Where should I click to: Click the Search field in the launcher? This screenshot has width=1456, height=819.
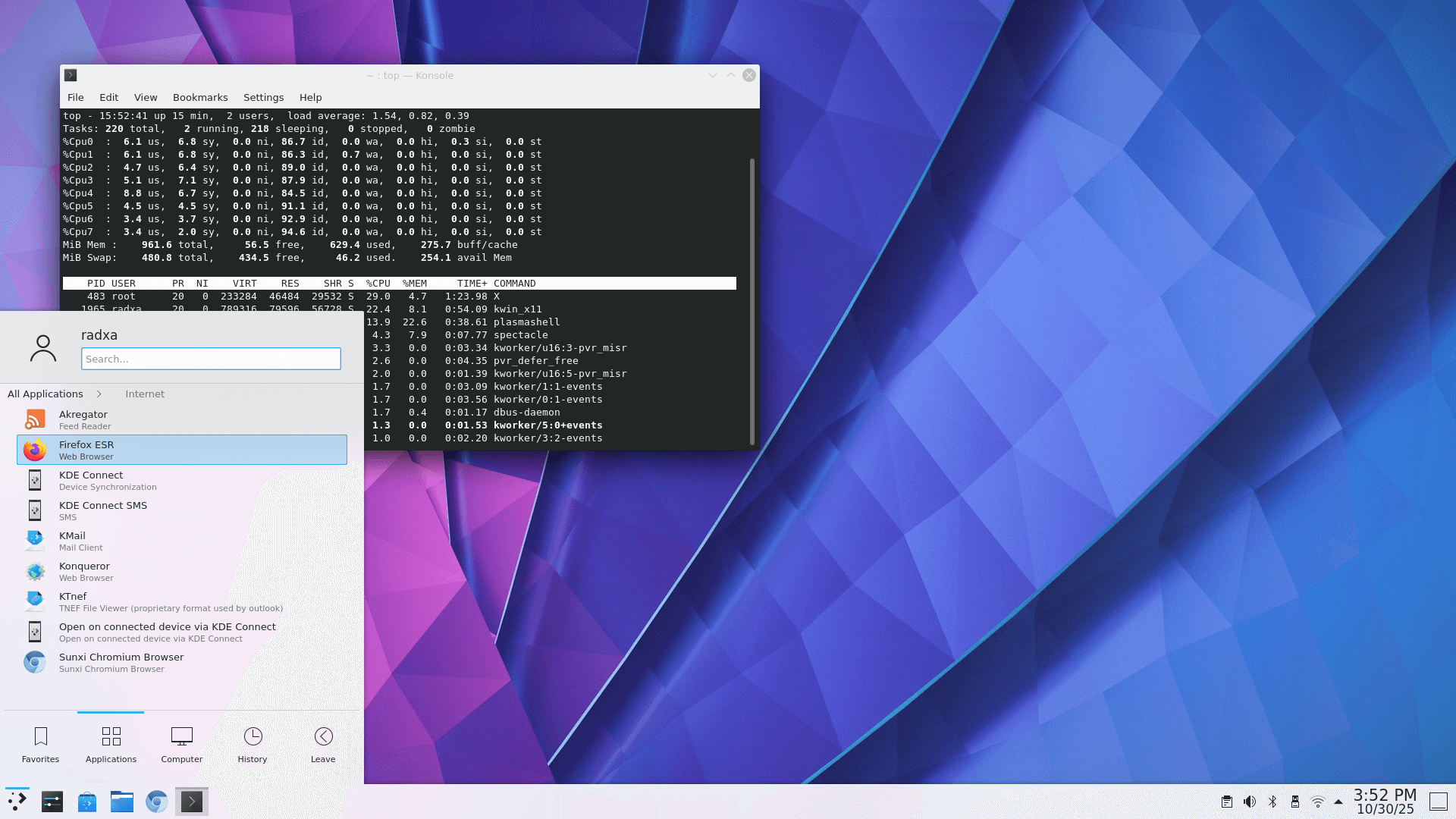pos(211,359)
